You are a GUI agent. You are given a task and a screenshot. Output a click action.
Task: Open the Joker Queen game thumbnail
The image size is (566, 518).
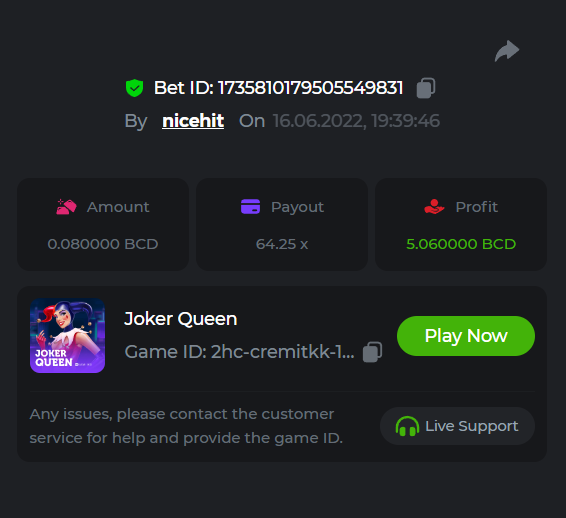pos(68,336)
